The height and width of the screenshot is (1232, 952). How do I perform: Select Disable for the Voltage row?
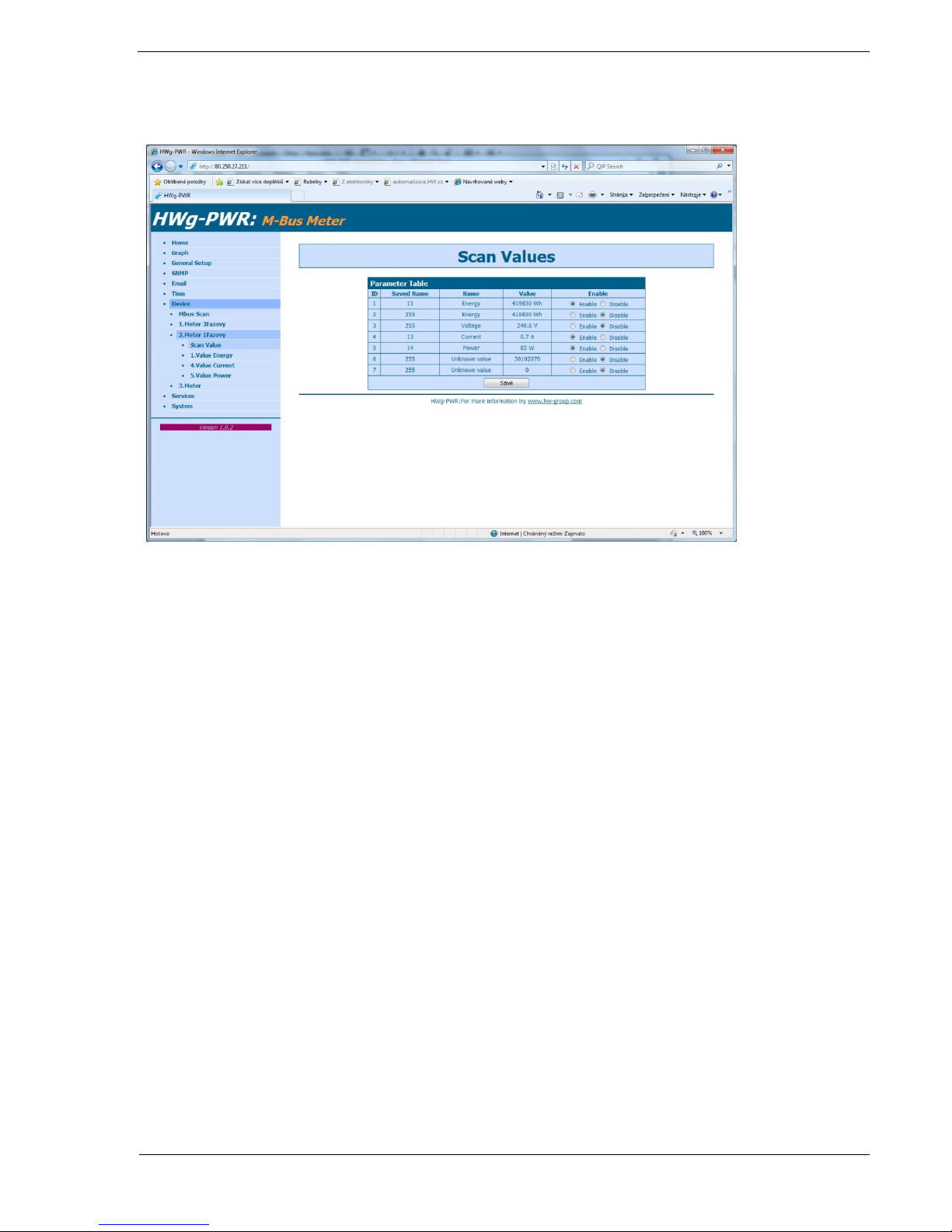coord(603,326)
